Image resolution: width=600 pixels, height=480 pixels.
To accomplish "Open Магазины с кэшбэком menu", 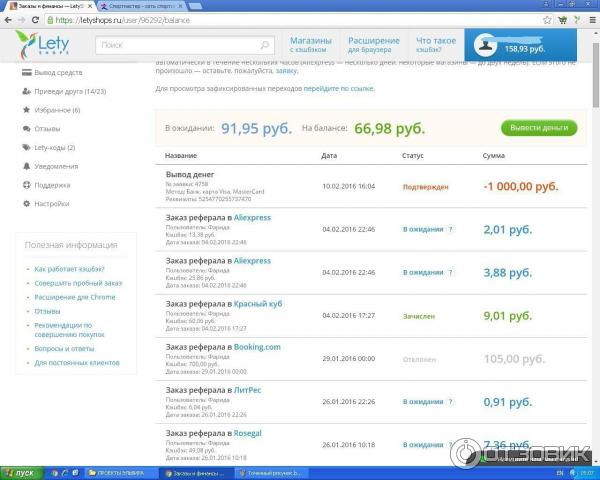I will (x=311, y=45).
